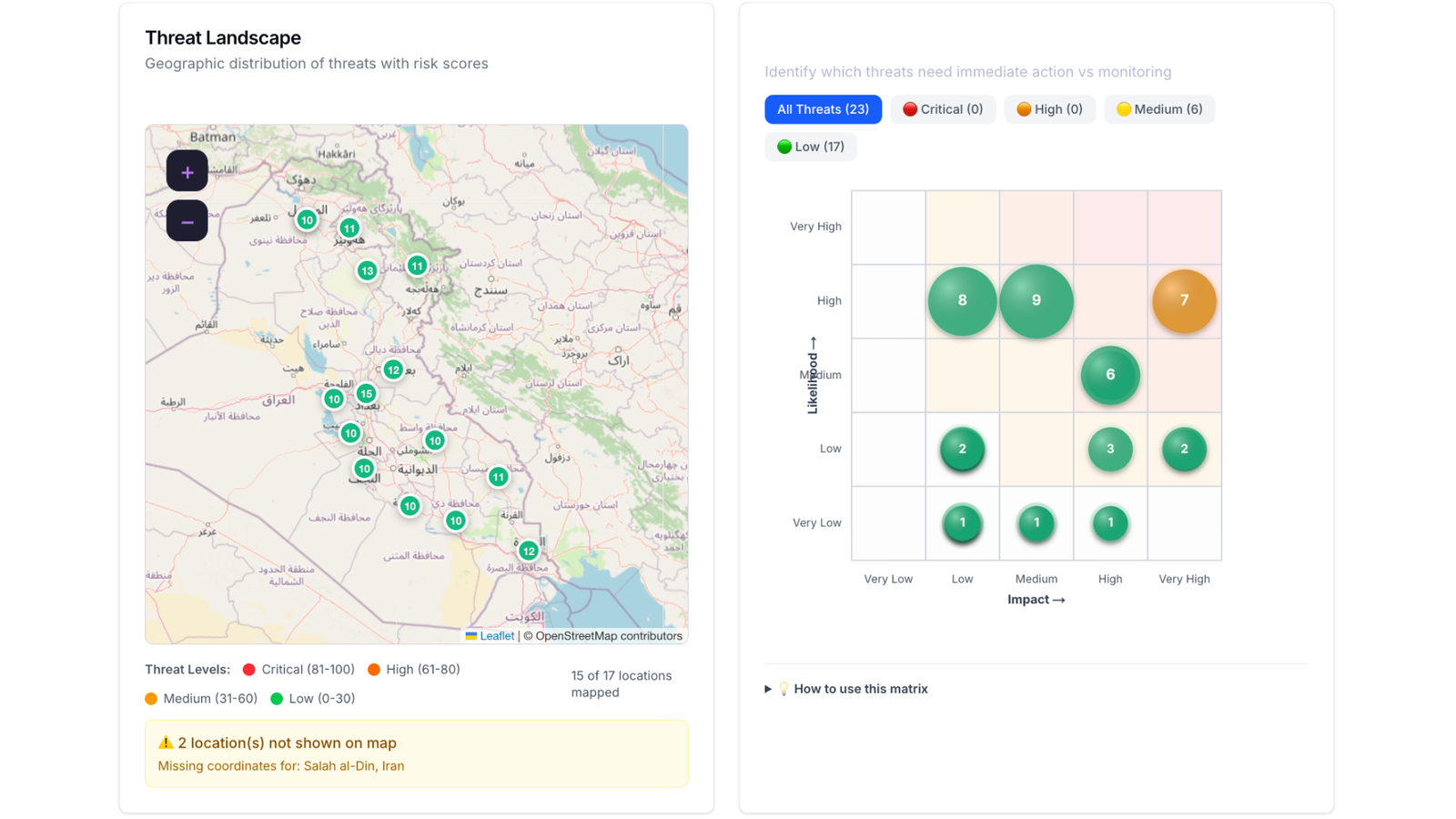Filter by Medium (6) threats

pyautogui.click(x=1159, y=109)
